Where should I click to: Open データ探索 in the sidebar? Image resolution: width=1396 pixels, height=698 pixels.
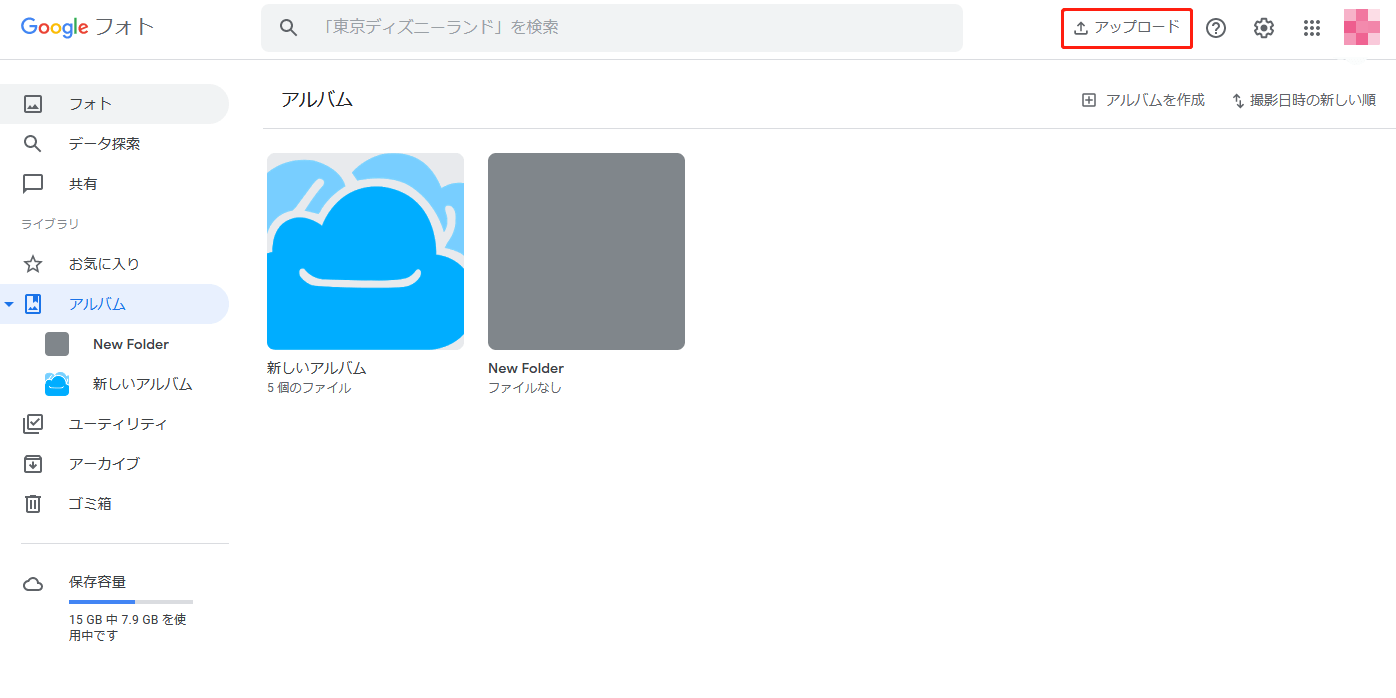[x=114, y=144]
